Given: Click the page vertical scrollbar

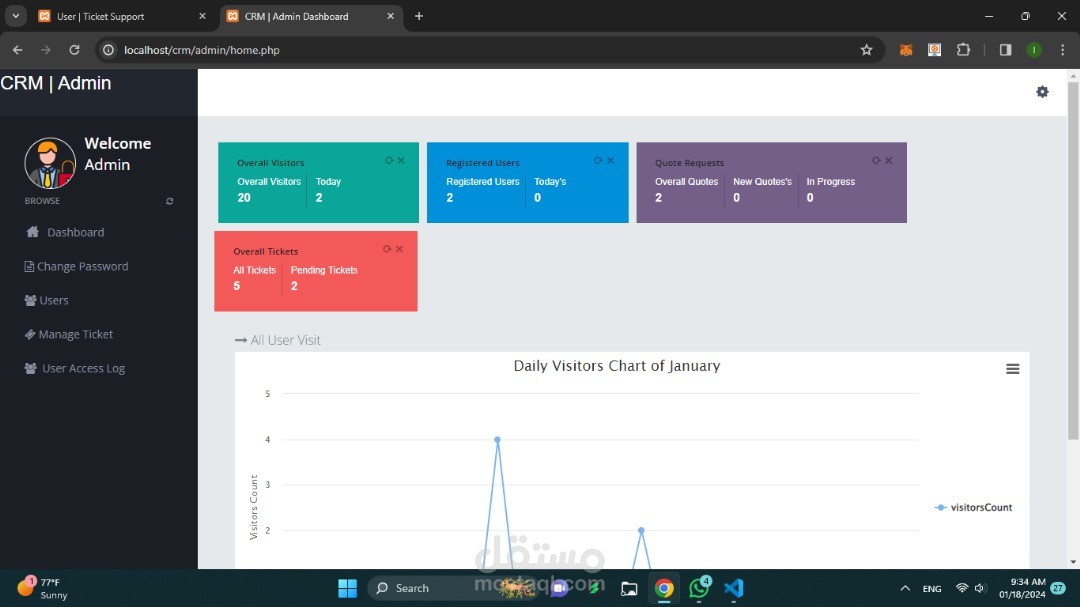Looking at the screenshot, I should tap(1073, 260).
